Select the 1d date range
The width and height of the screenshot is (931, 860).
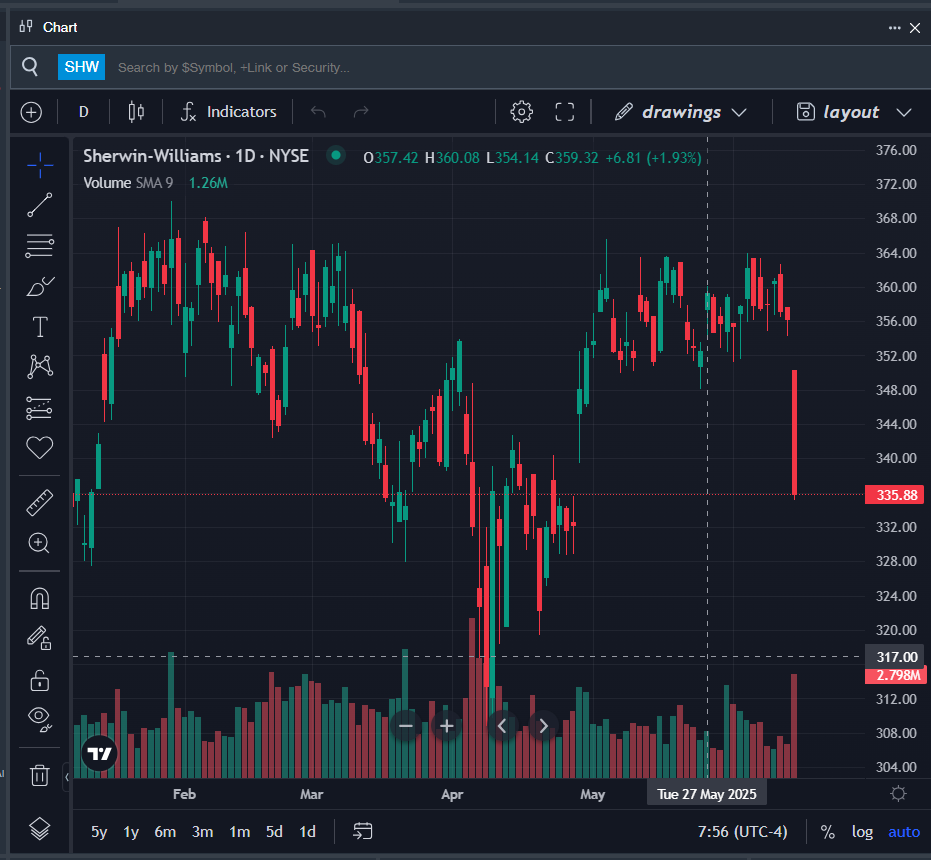pos(308,832)
